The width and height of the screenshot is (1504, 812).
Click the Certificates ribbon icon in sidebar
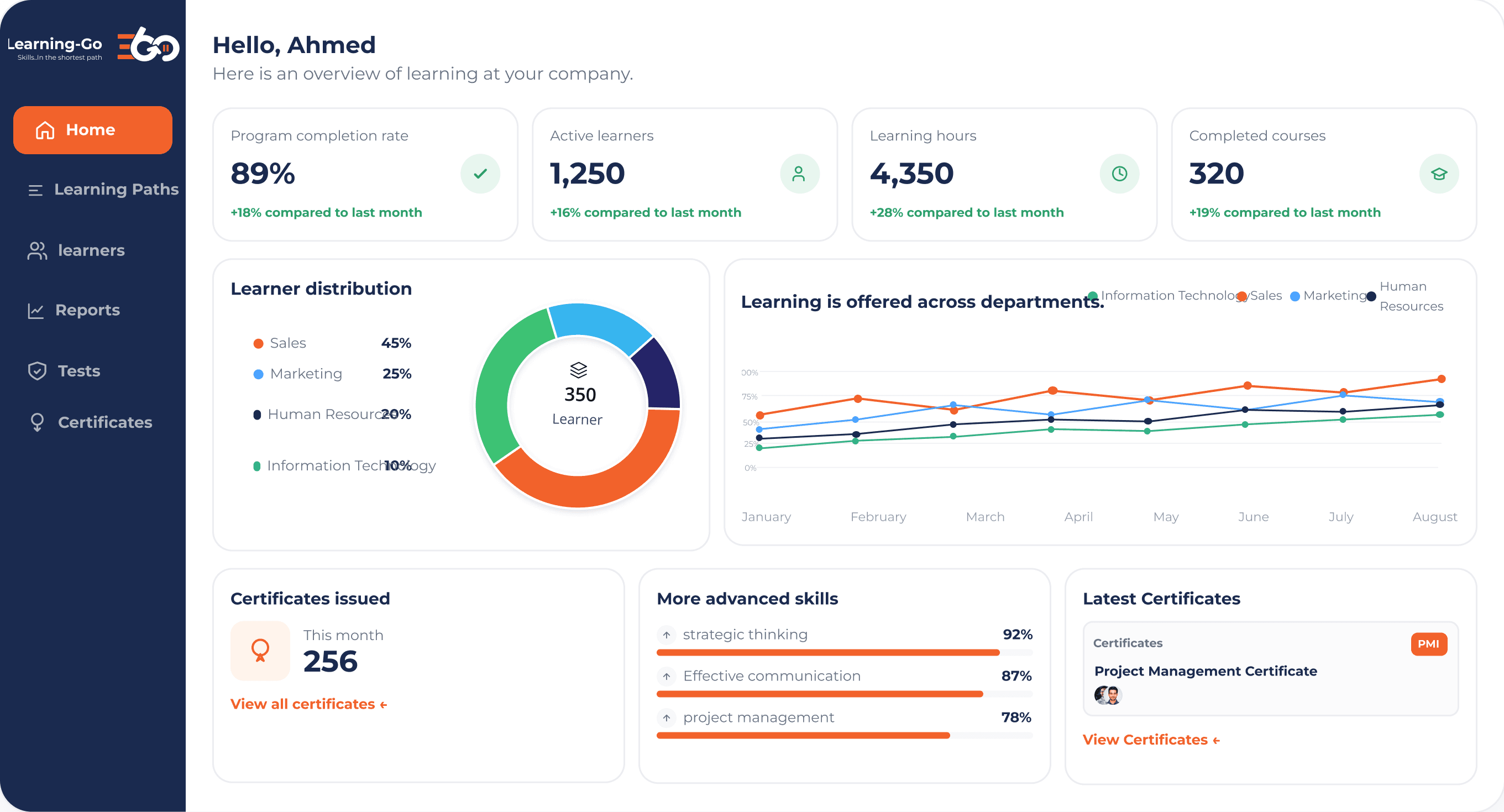coord(37,422)
